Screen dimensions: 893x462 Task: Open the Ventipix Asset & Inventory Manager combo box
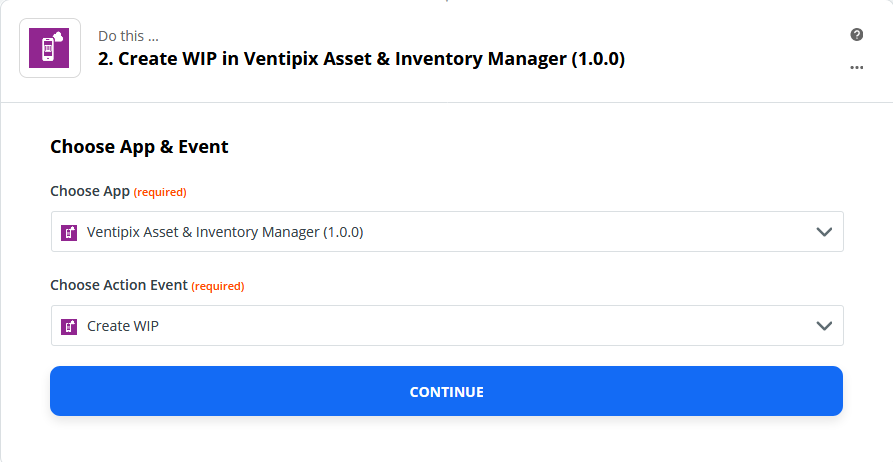[x=447, y=232]
